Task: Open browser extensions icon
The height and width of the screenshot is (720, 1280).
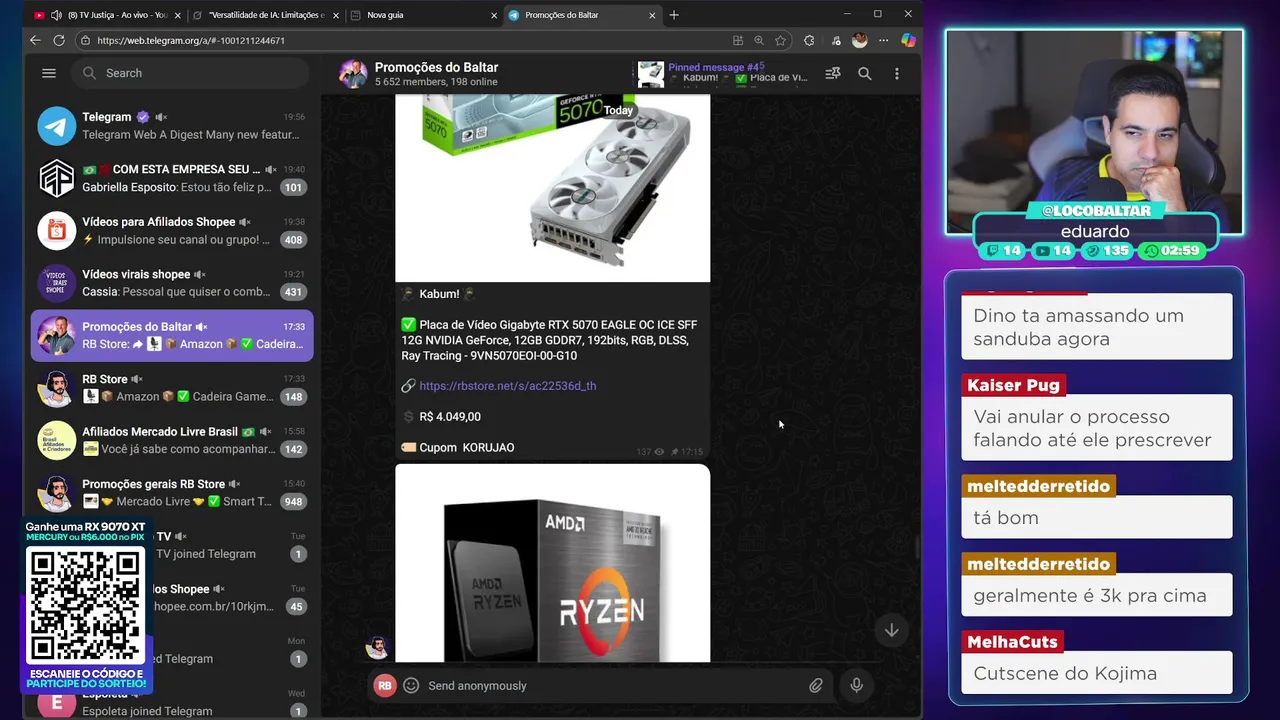Action: 809,41
